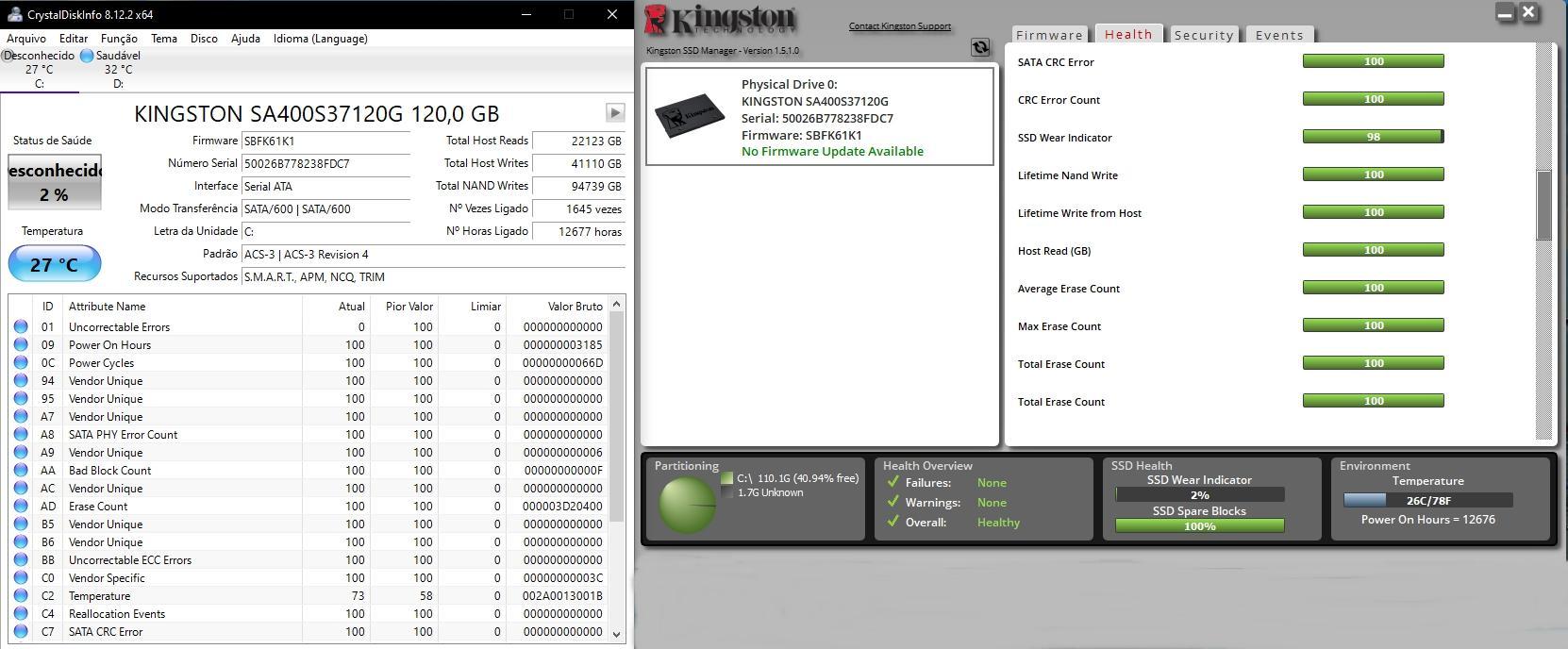Click the Total Host Reads value 22123 GB
The height and width of the screenshot is (649, 1568).
tap(578, 141)
